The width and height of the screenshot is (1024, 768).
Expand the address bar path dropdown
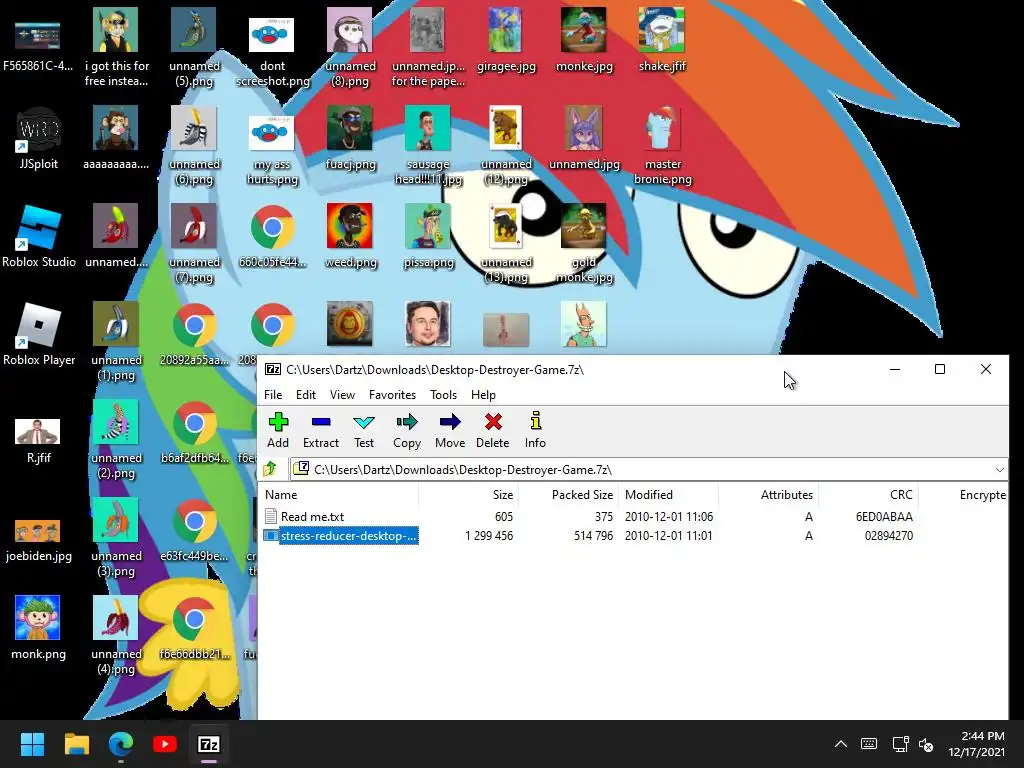(999, 470)
